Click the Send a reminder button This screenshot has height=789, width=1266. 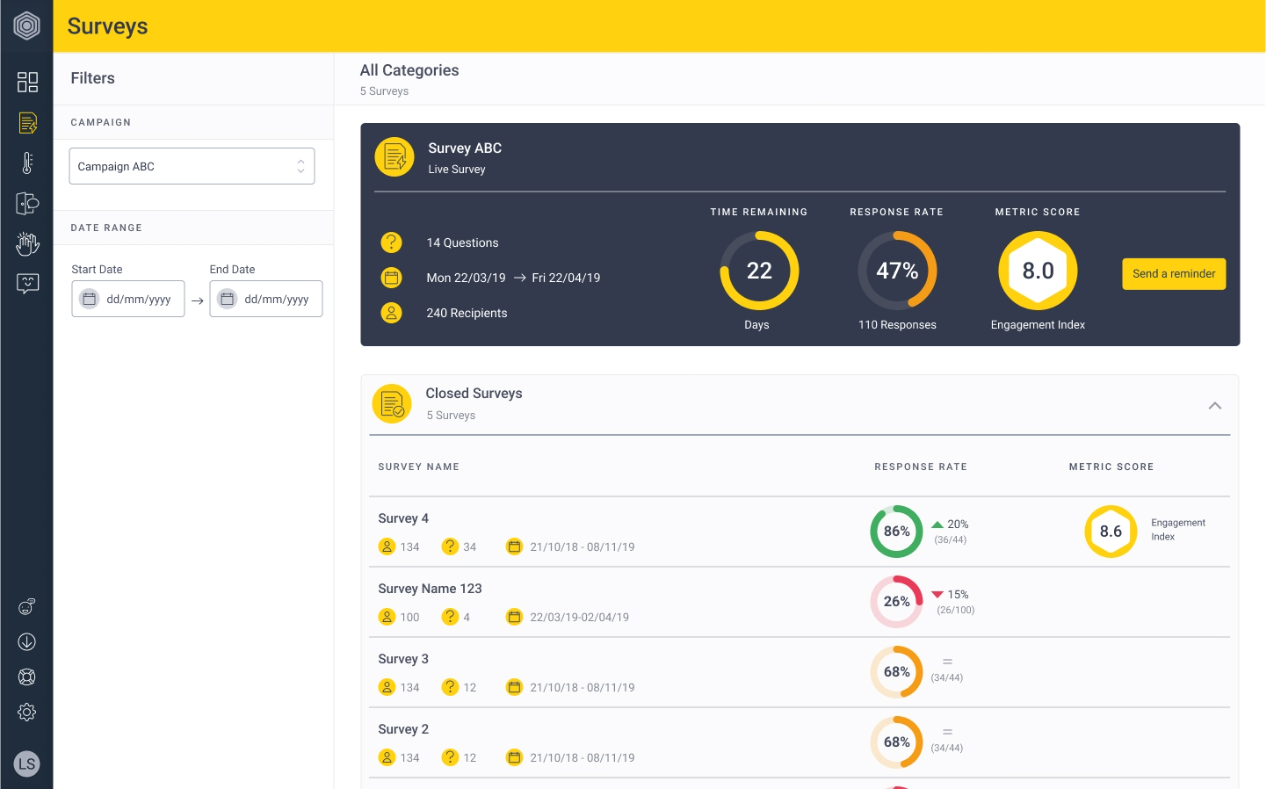click(1174, 274)
